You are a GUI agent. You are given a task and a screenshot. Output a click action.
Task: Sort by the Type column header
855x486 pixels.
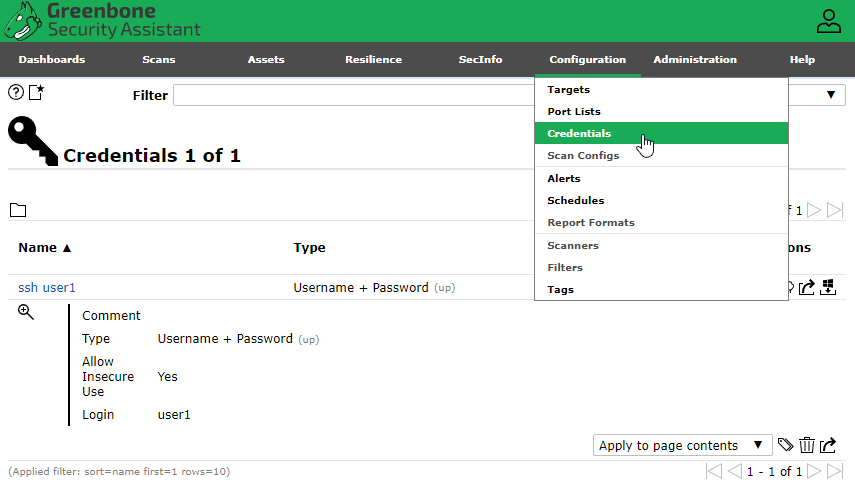(309, 248)
